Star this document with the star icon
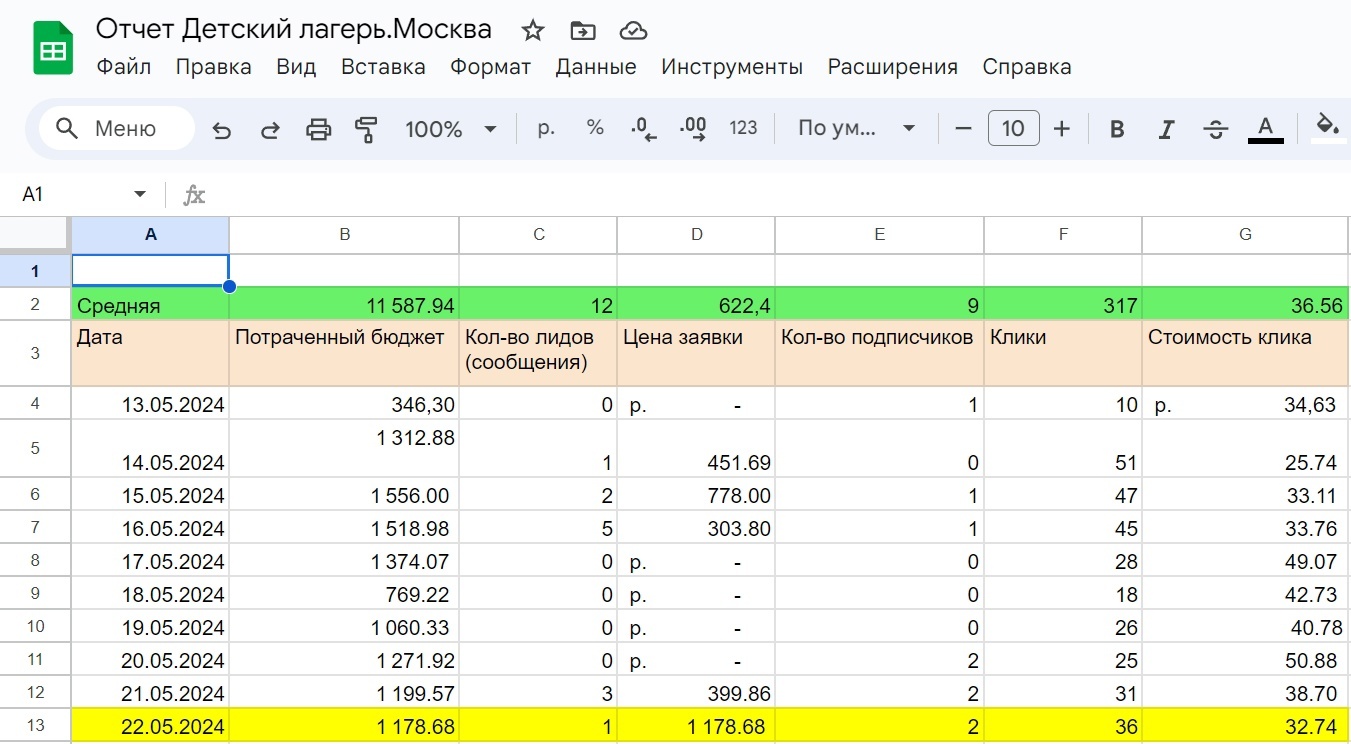Viewport: 1351px width, 744px height. [x=533, y=30]
